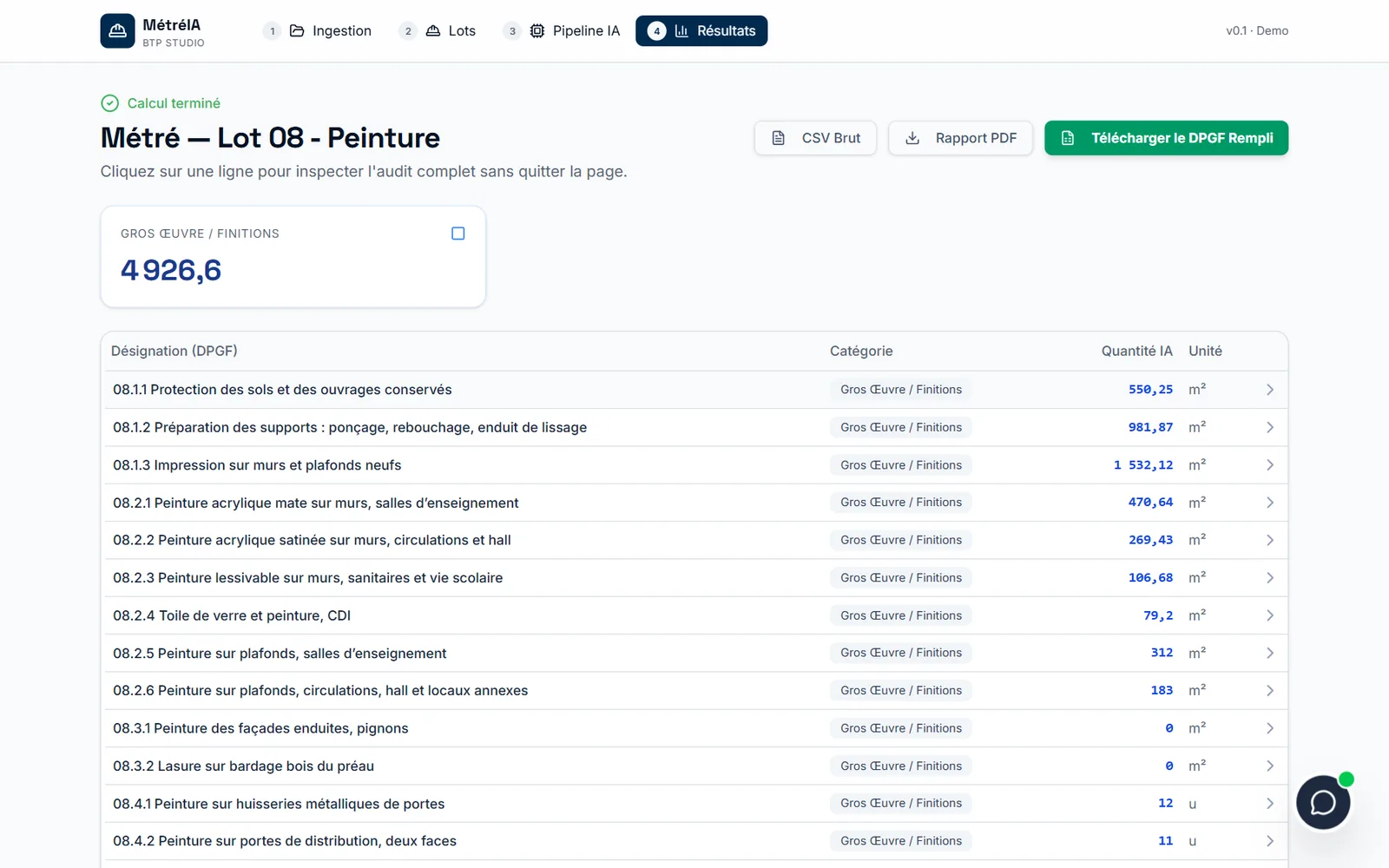Click the Catégorie column header
This screenshot has width=1389, height=868.
(x=861, y=351)
